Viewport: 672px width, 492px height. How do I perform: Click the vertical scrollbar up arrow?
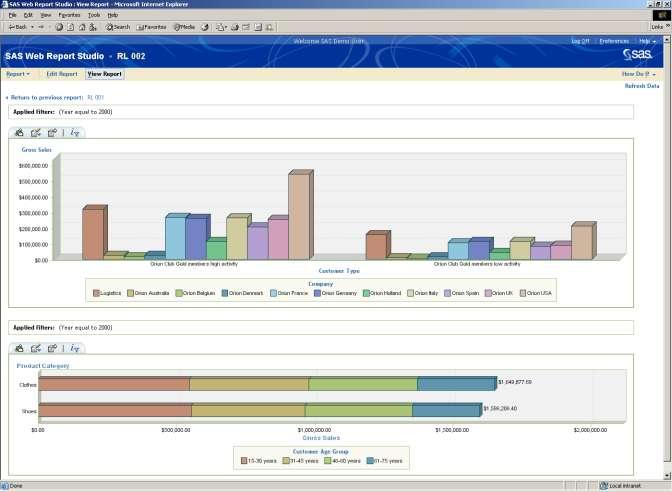667,39
